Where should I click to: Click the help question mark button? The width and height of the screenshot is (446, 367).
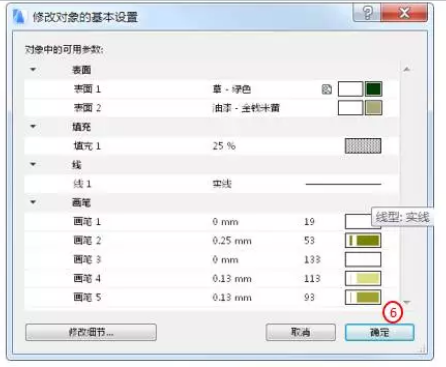click(x=367, y=13)
